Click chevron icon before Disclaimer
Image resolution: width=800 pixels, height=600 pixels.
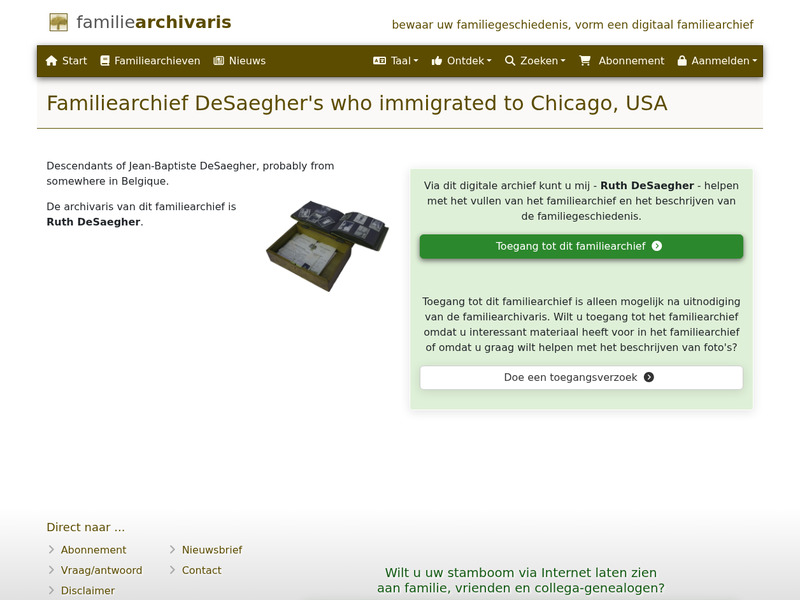click(51, 590)
